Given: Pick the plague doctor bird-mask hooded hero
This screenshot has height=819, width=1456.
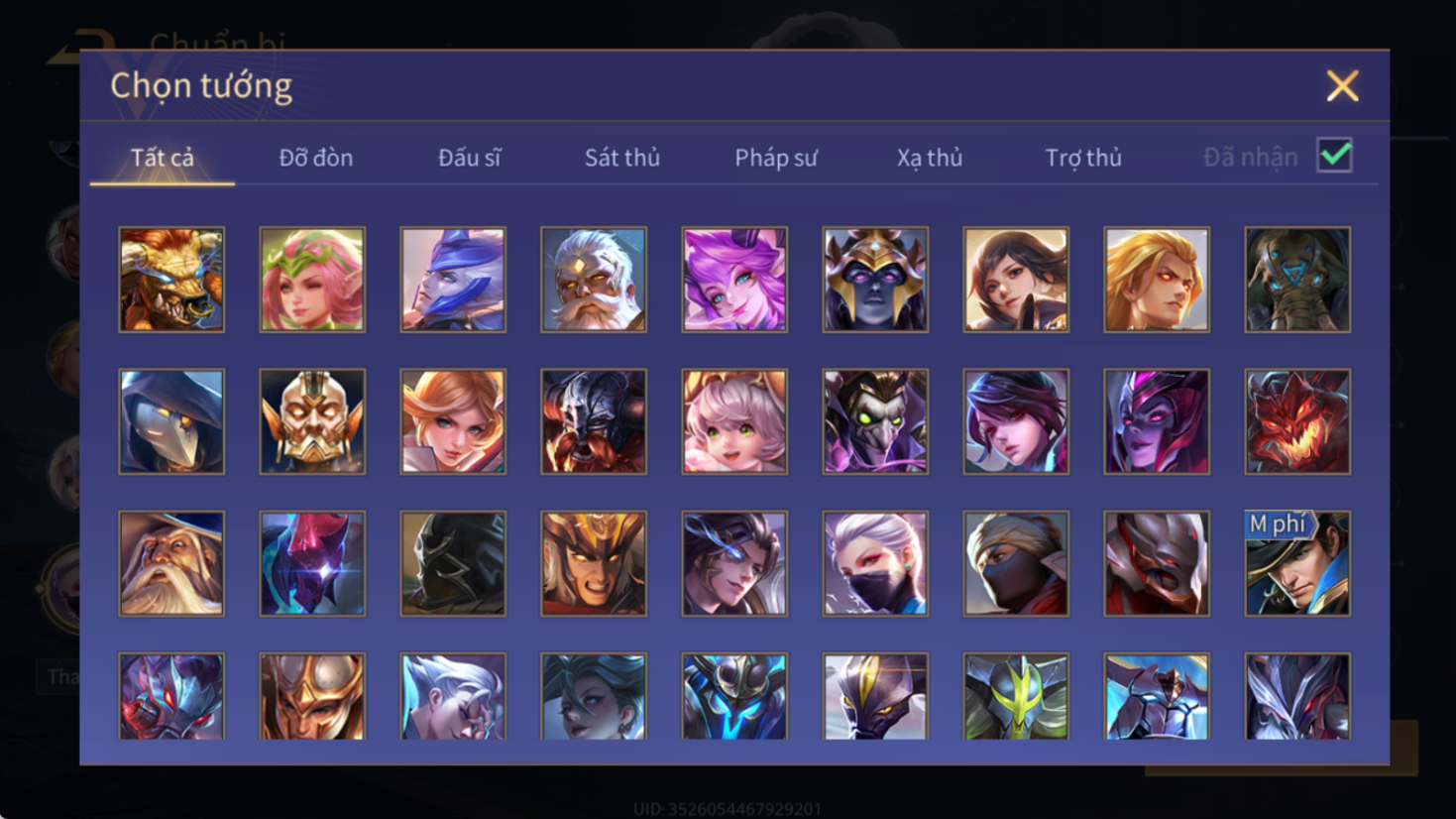Looking at the screenshot, I should coord(171,421).
